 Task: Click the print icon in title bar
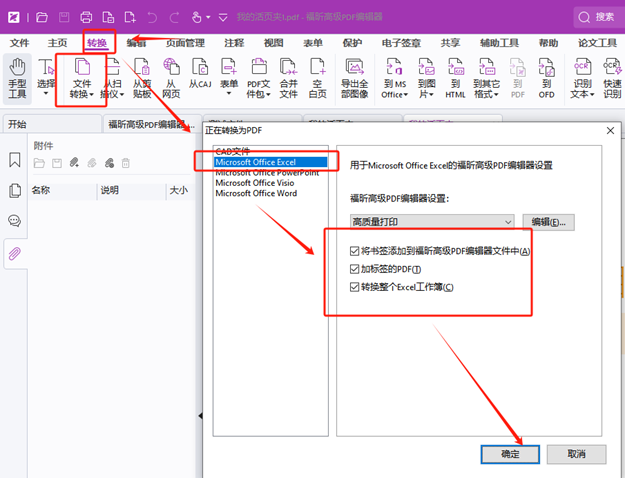click(x=86, y=17)
